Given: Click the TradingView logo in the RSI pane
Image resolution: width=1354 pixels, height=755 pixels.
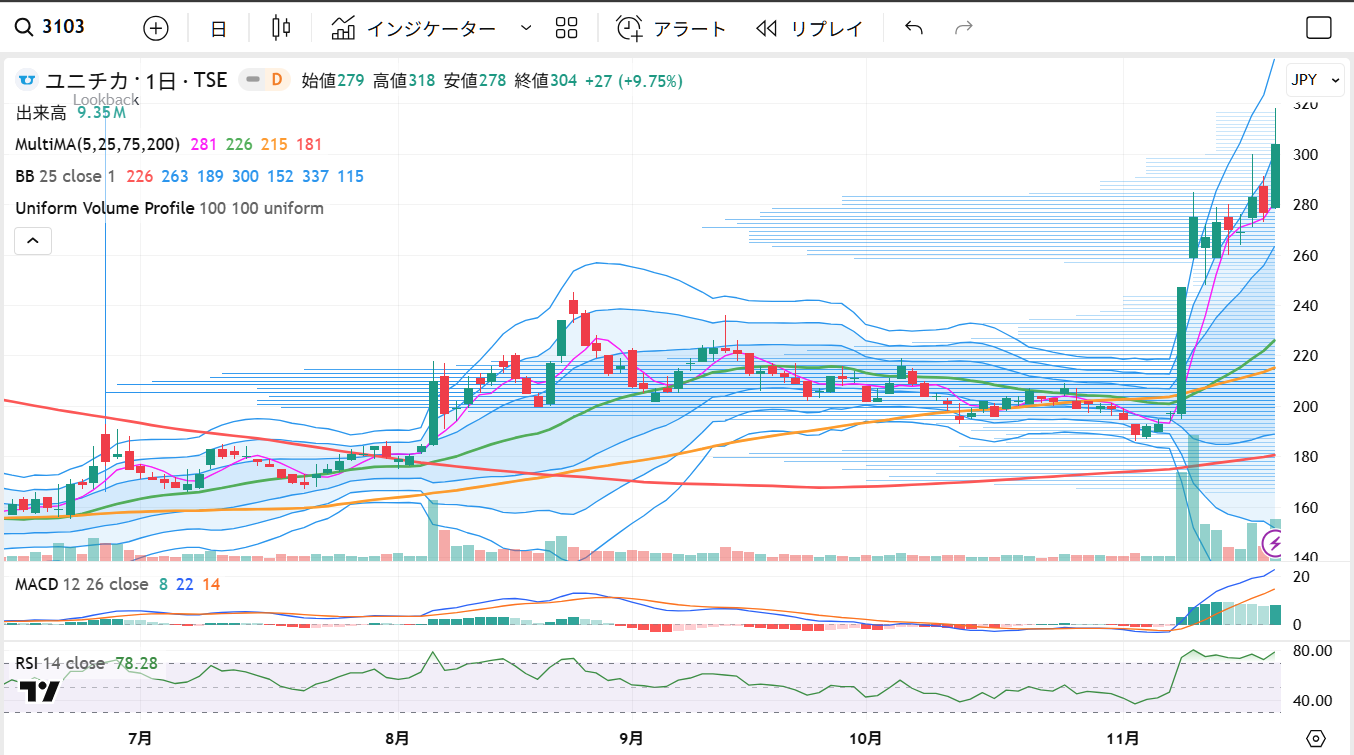Looking at the screenshot, I should click(40, 691).
